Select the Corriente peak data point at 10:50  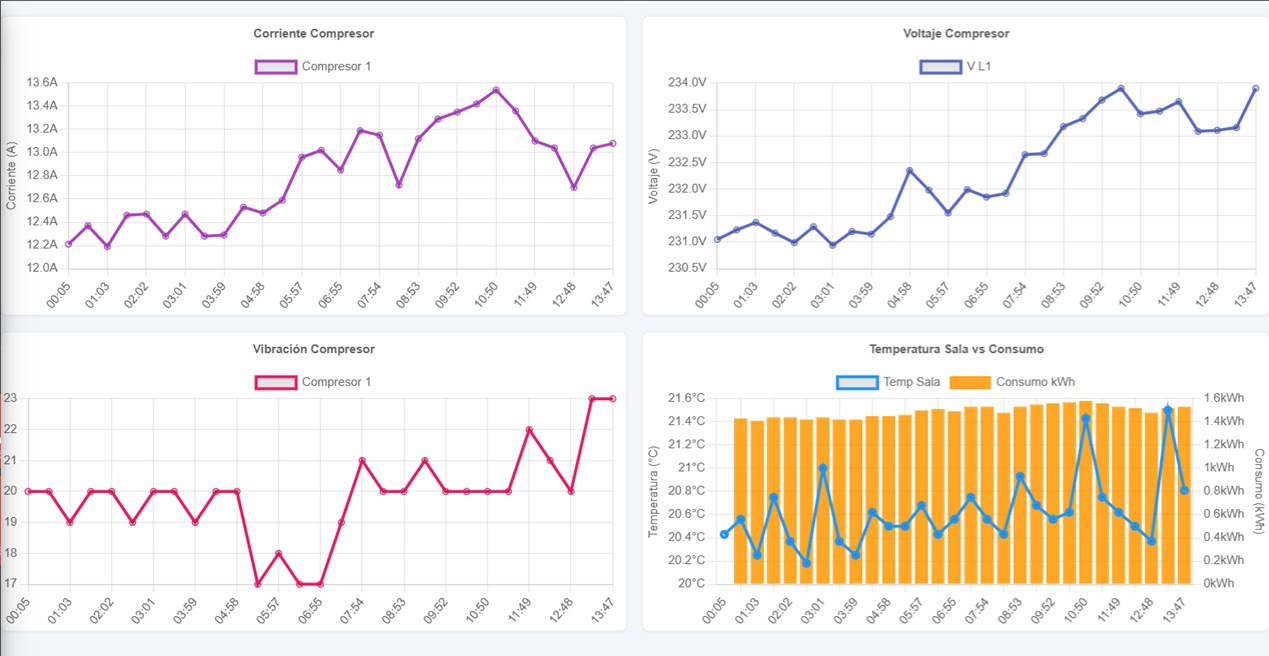496,90
